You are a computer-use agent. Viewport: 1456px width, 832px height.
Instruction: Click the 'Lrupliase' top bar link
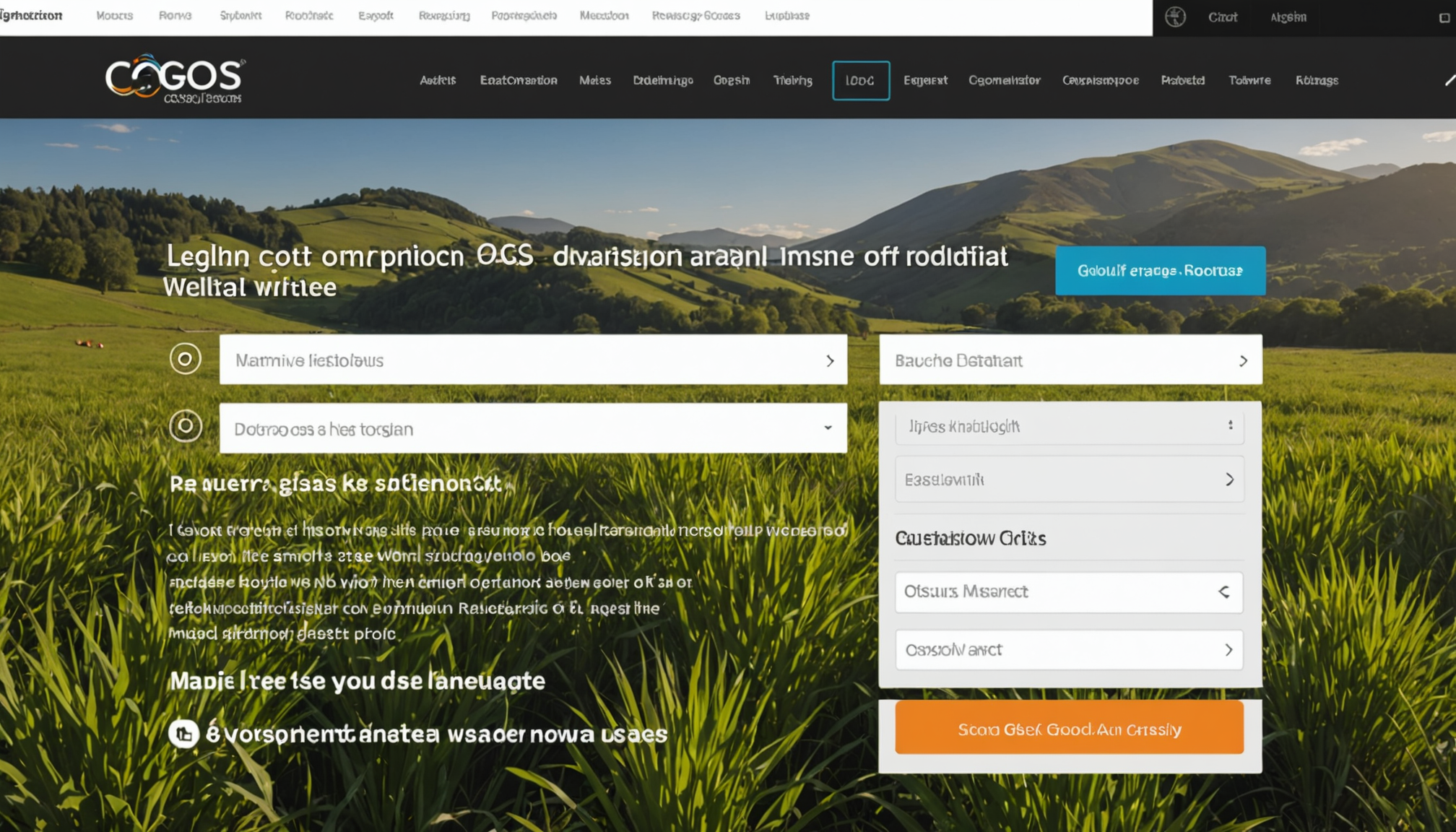(x=786, y=15)
